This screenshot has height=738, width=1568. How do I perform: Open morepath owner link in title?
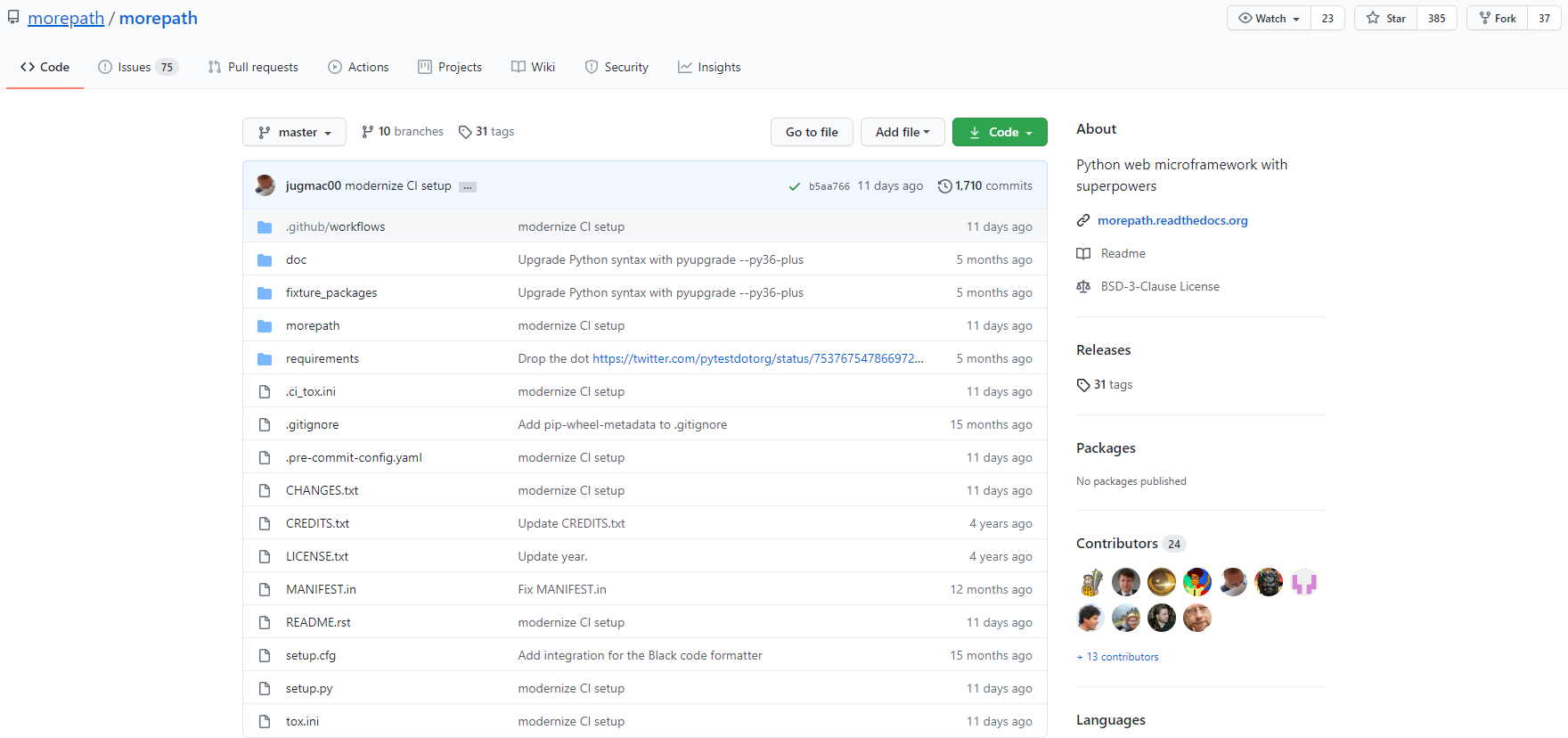[x=66, y=18]
